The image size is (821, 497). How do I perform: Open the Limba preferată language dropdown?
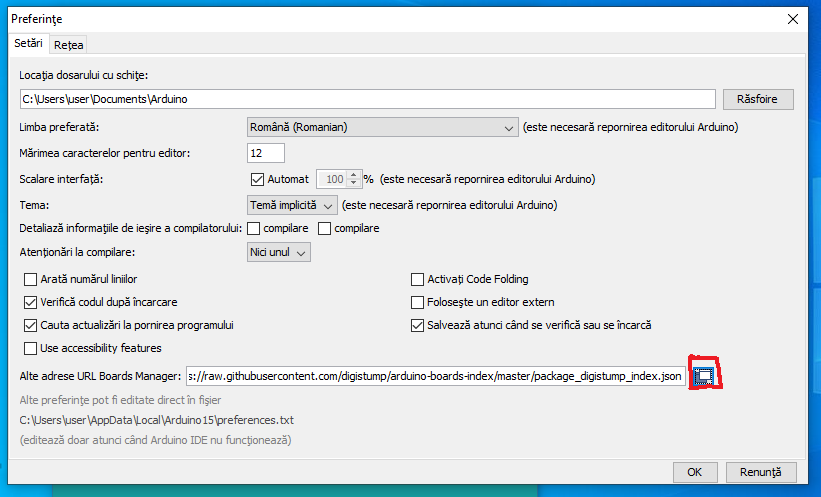pos(381,127)
